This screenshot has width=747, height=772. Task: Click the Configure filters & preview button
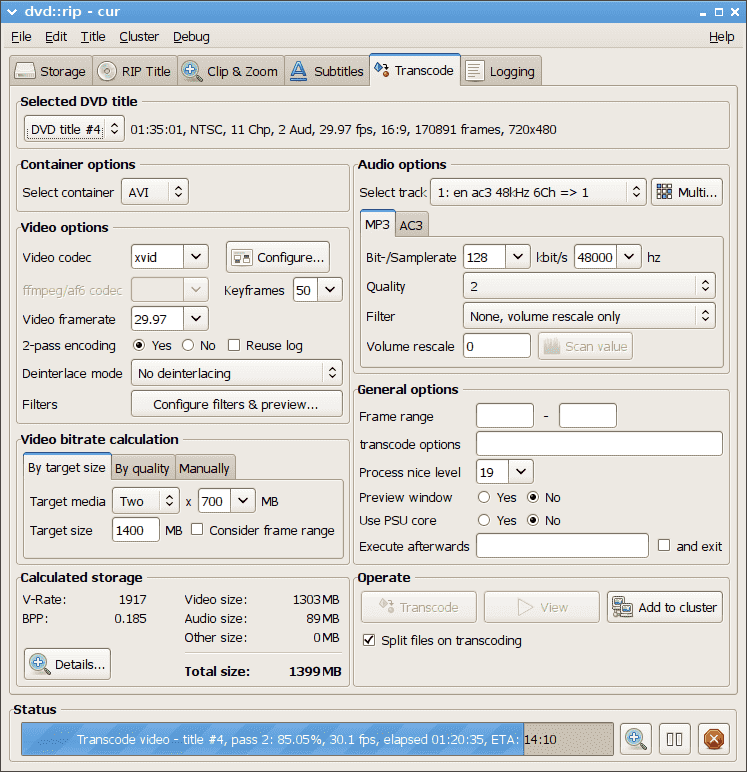coord(236,404)
